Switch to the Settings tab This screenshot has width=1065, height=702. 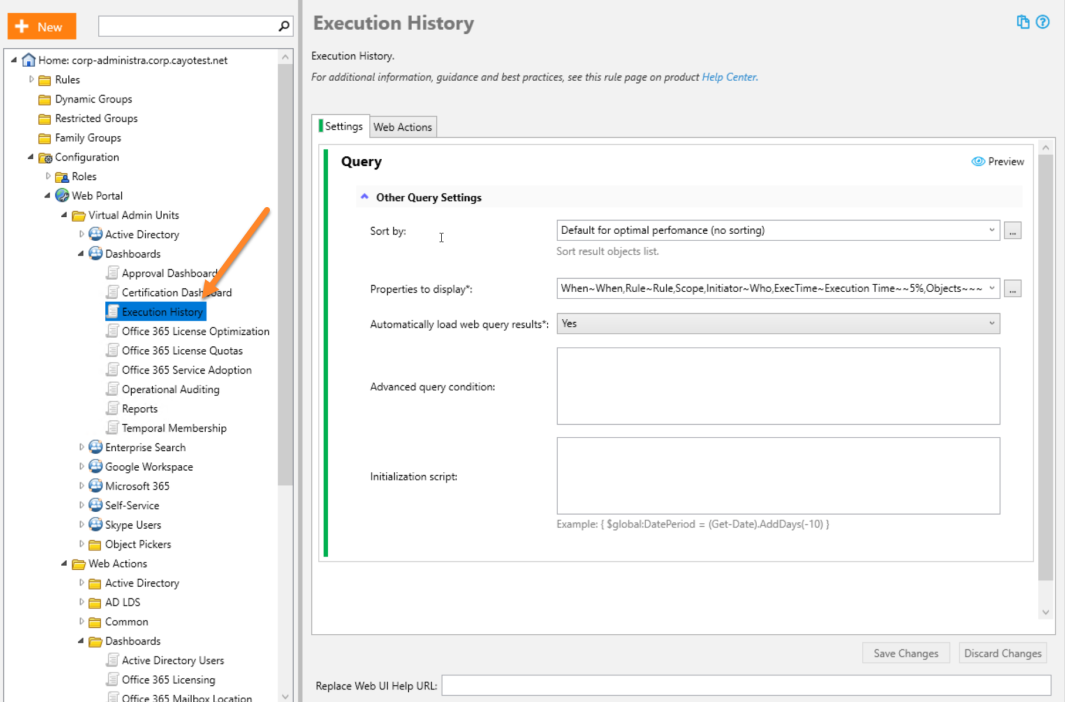tap(343, 126)
